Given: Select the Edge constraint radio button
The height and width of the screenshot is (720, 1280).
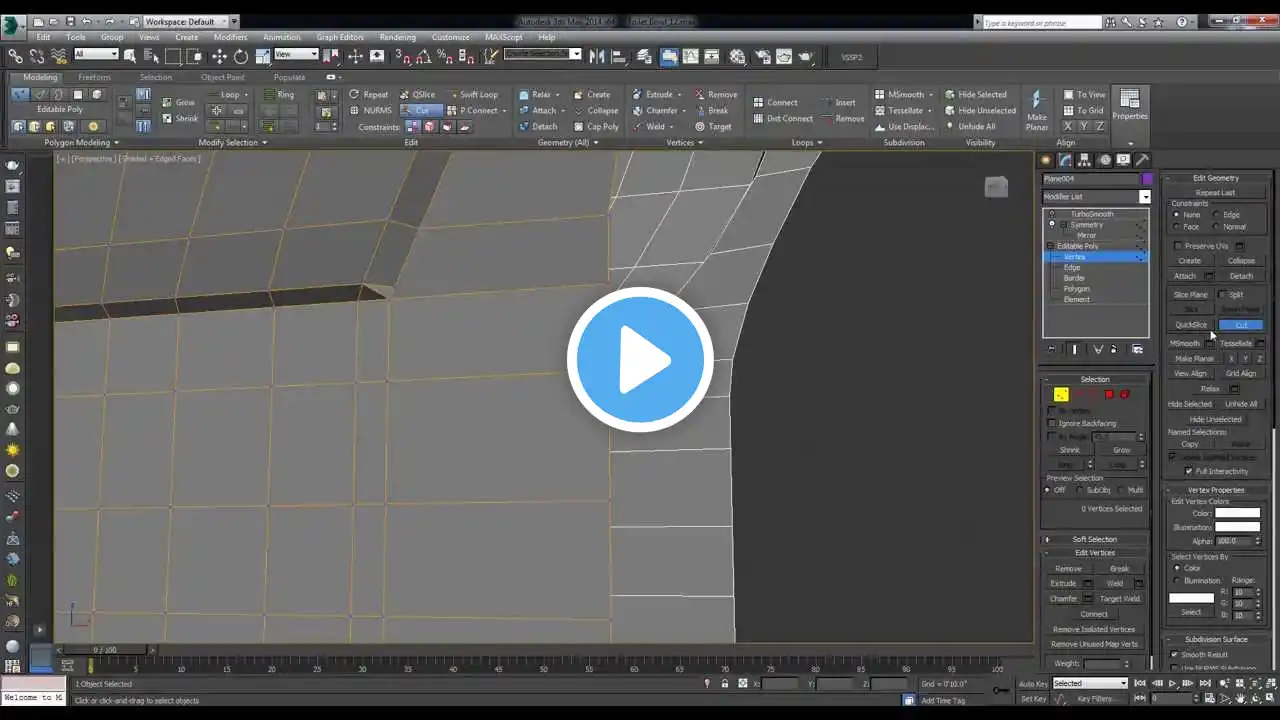Looking at the screenshot, I should 1216,215.
